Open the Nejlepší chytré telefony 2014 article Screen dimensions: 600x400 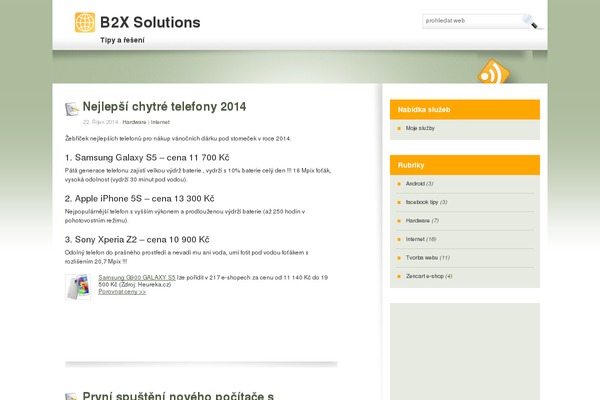click(164, 106)
